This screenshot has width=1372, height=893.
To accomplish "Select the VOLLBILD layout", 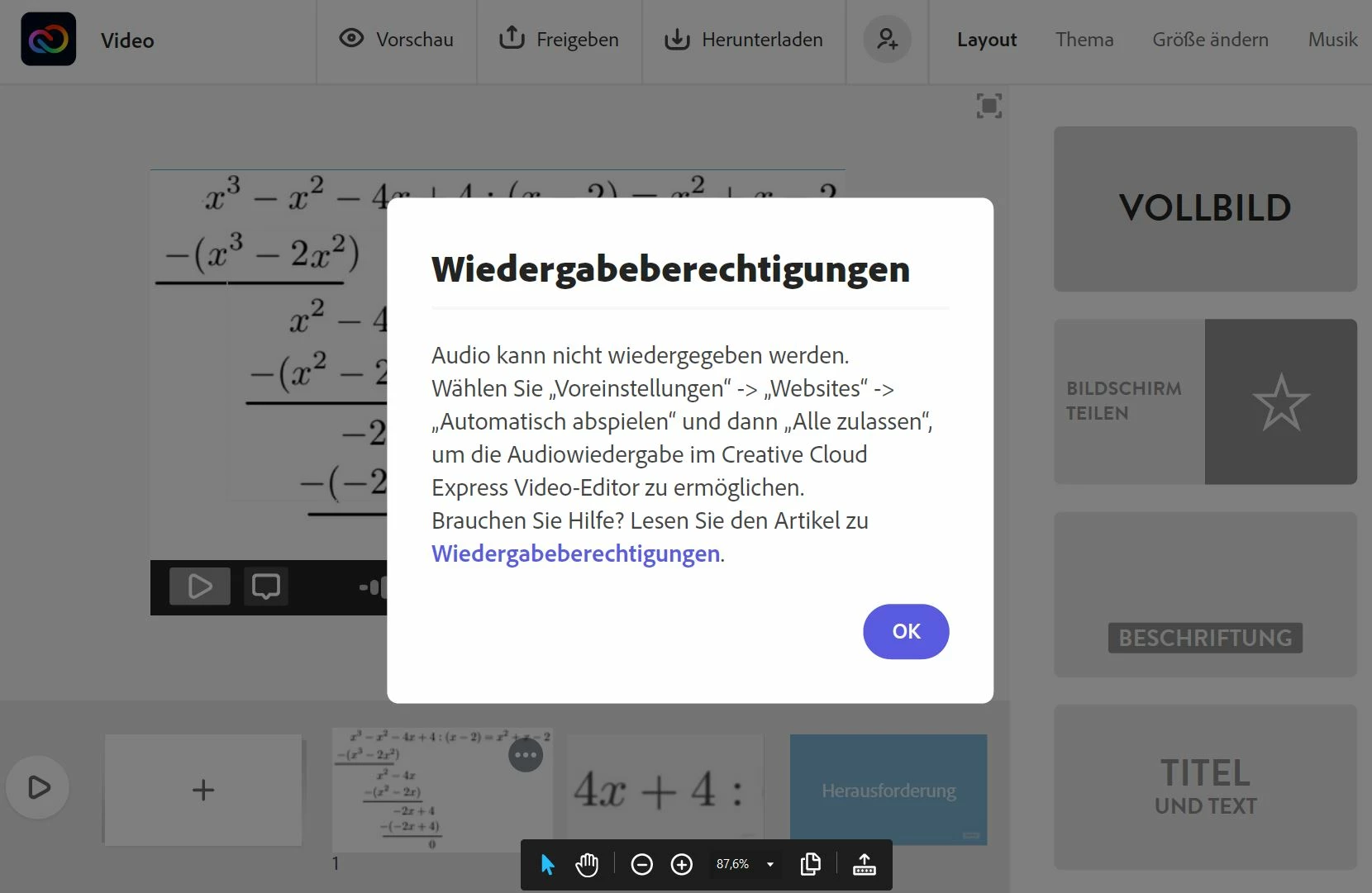I will 1205,209.
